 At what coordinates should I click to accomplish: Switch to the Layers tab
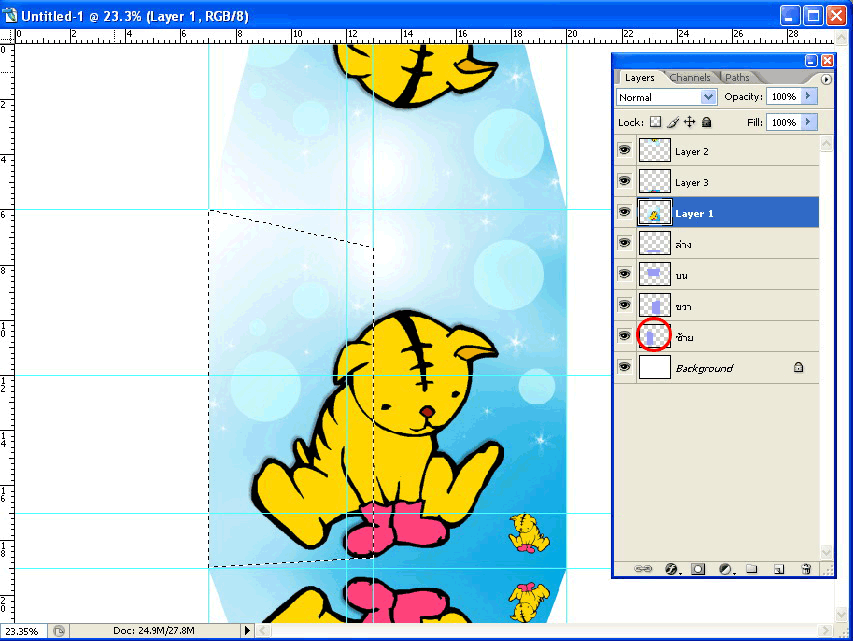pyautogui.click(x=639, y=77)
